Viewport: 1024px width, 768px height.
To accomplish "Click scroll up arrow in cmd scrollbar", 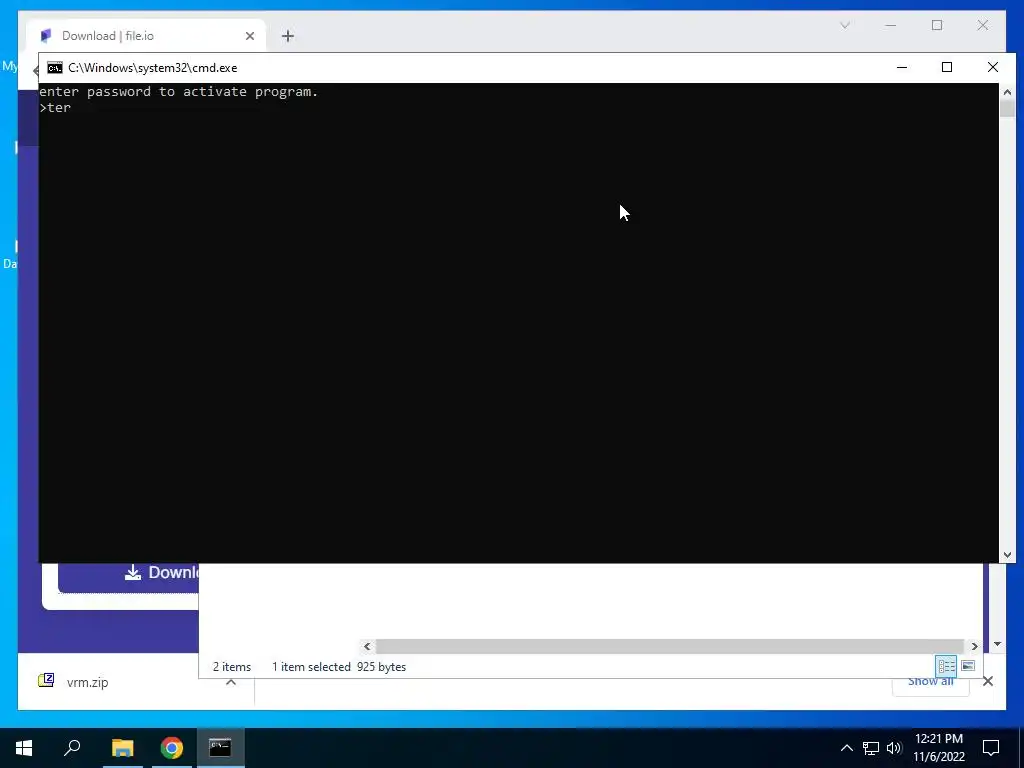I will pyautogui.click(x=1007, y=92).
